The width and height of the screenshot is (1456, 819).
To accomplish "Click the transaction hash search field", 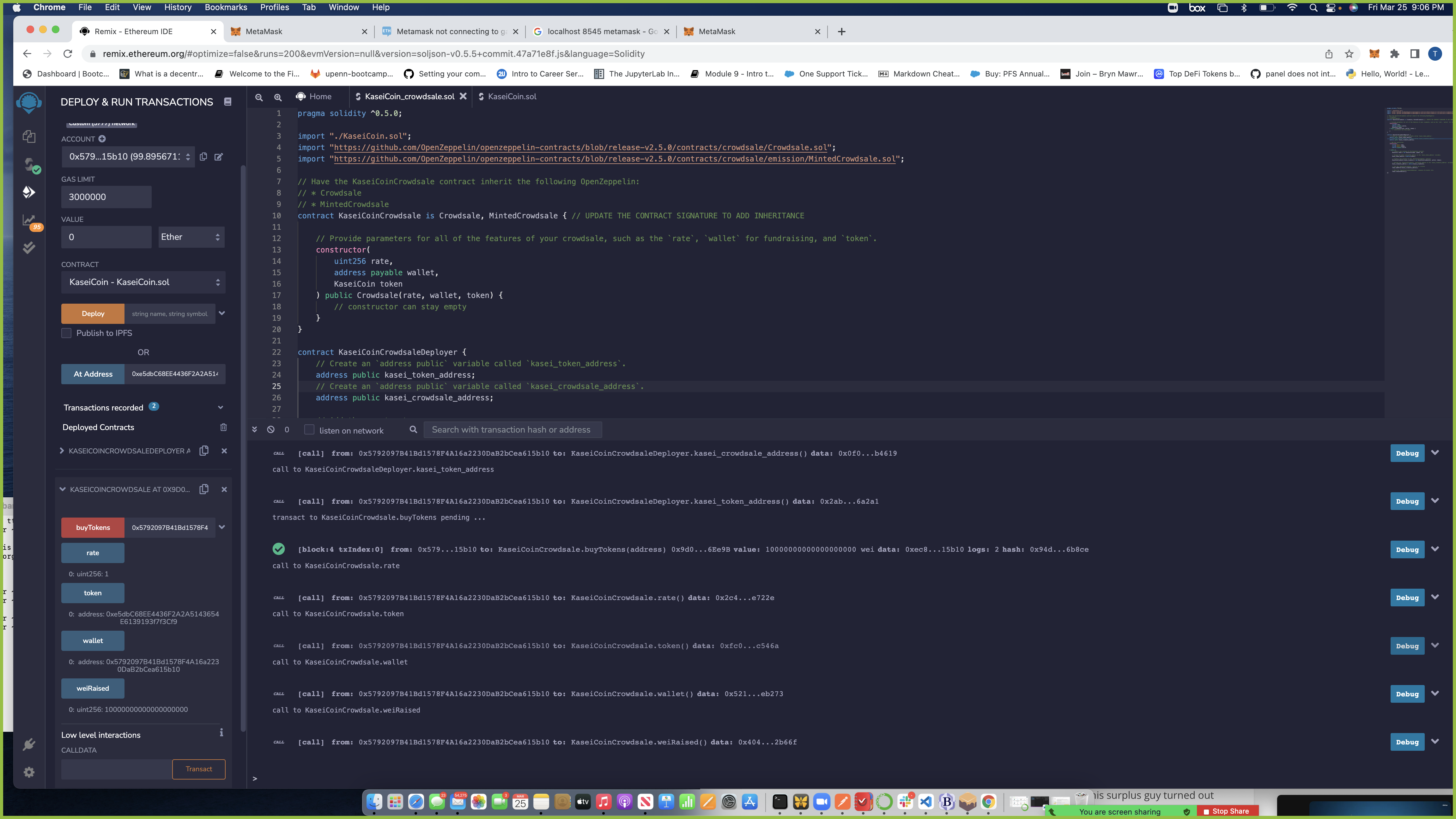I will (512, 430).
